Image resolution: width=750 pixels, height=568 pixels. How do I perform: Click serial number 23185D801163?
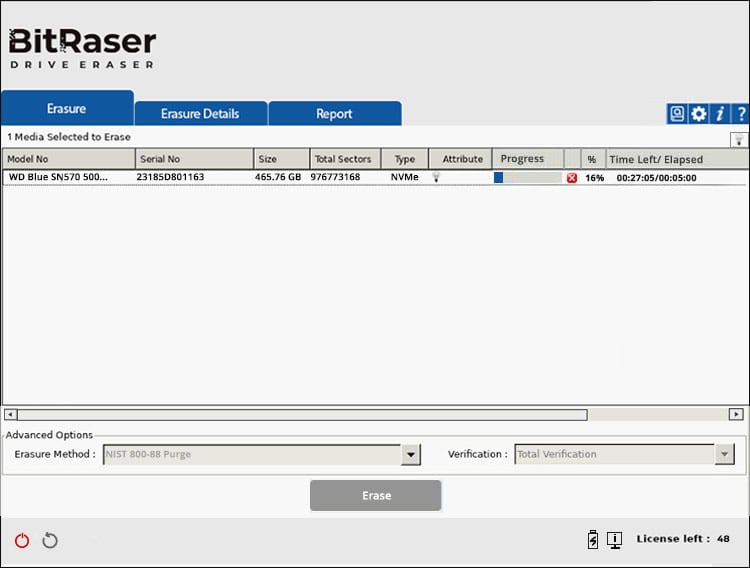[x=170, y=177]
